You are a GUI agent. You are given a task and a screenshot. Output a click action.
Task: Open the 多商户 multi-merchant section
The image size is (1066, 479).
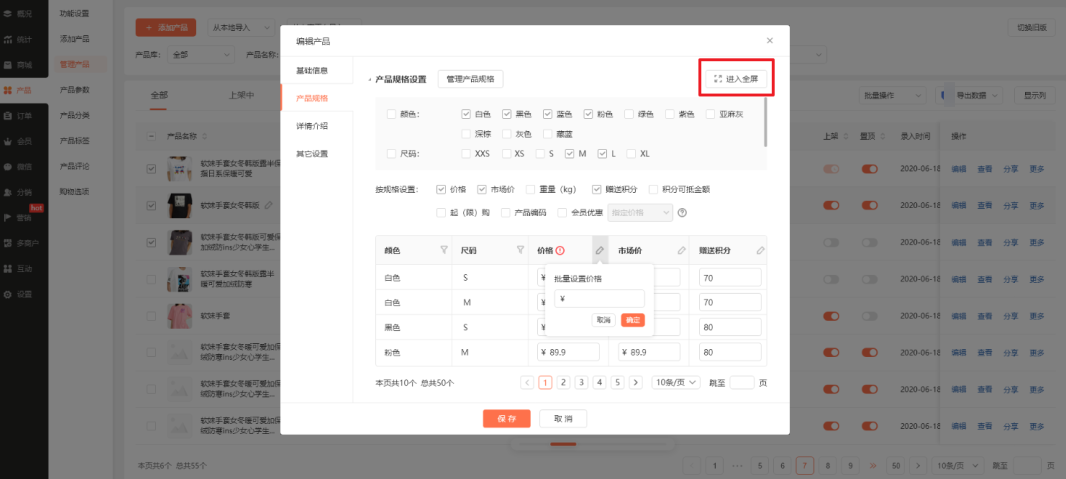pos(20,243)
